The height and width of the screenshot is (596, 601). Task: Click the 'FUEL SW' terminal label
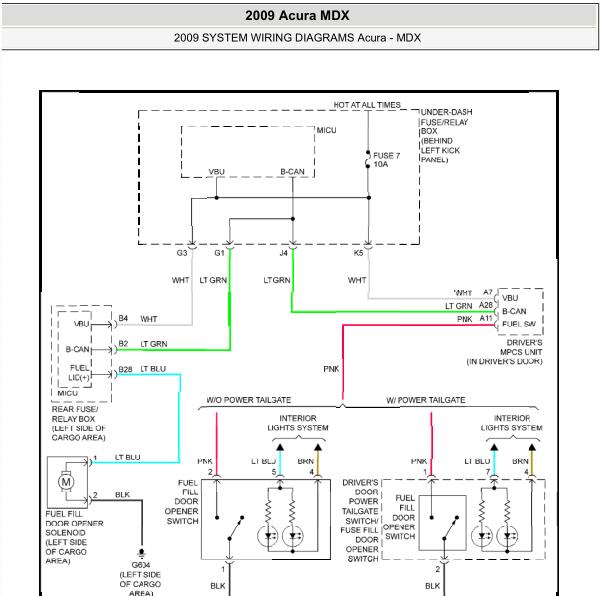click(519, 324)
